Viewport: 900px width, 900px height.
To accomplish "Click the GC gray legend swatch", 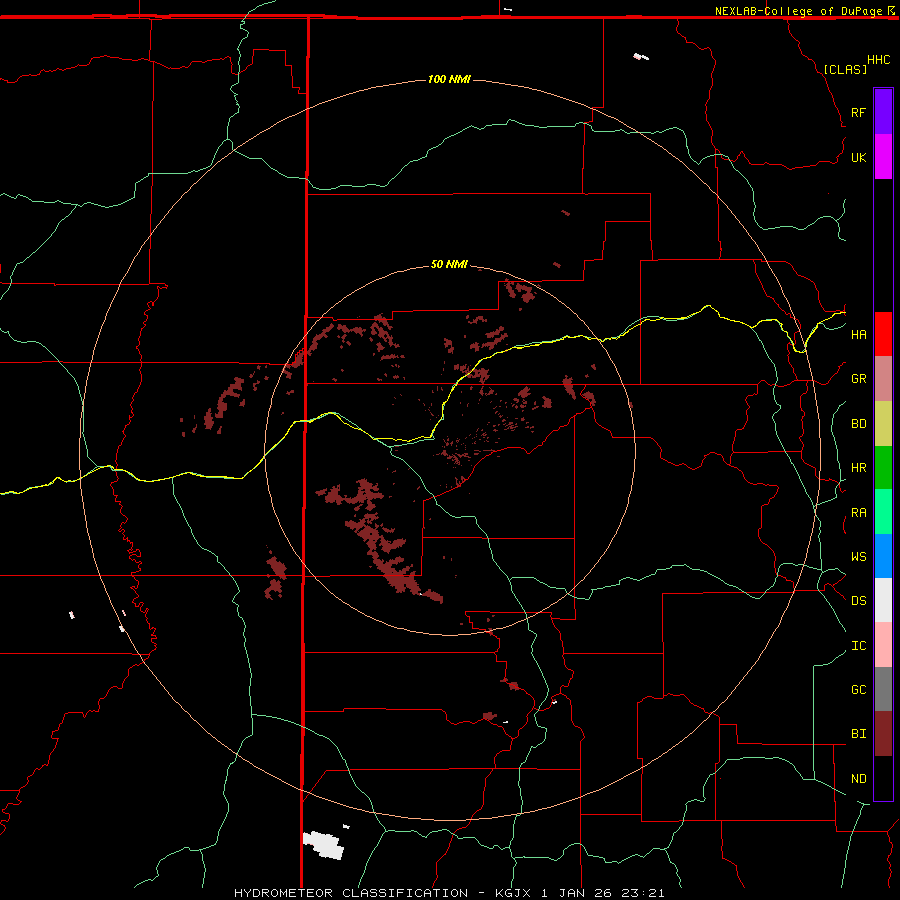I will point(883,689).
